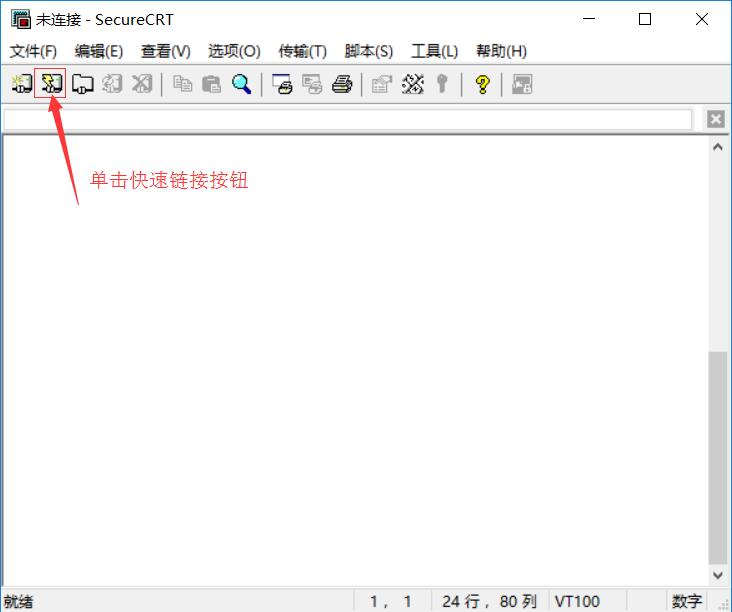Click the public key icon
The height and width of the screenshot is (612, 732).
[442, 84]
